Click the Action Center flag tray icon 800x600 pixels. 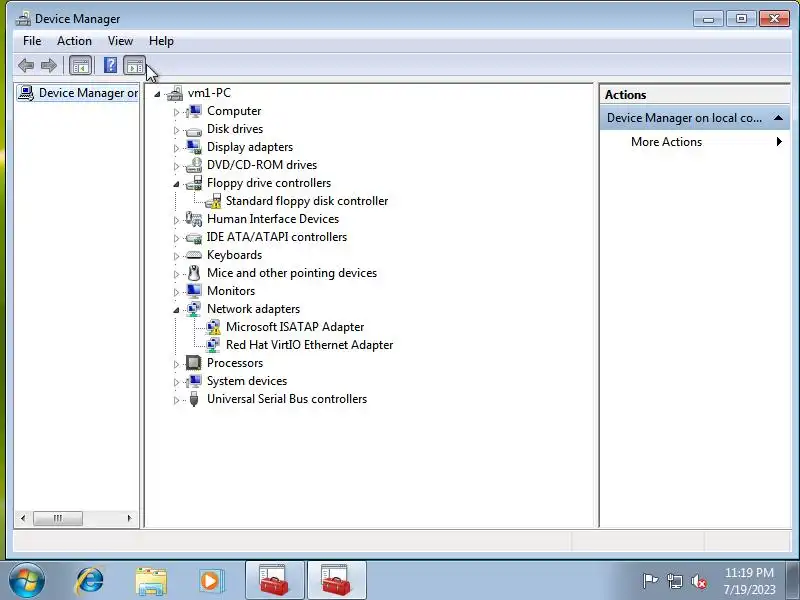click(650, 581)
